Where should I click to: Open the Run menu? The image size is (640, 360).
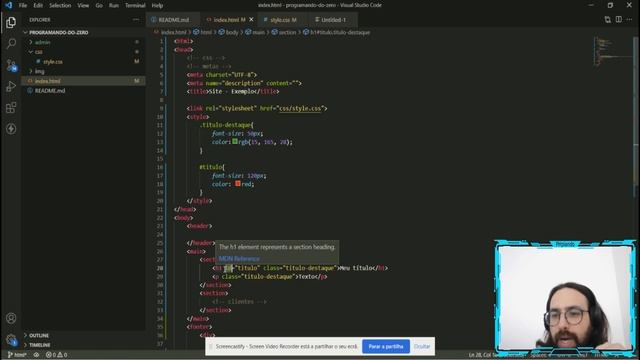pos(114,5)
